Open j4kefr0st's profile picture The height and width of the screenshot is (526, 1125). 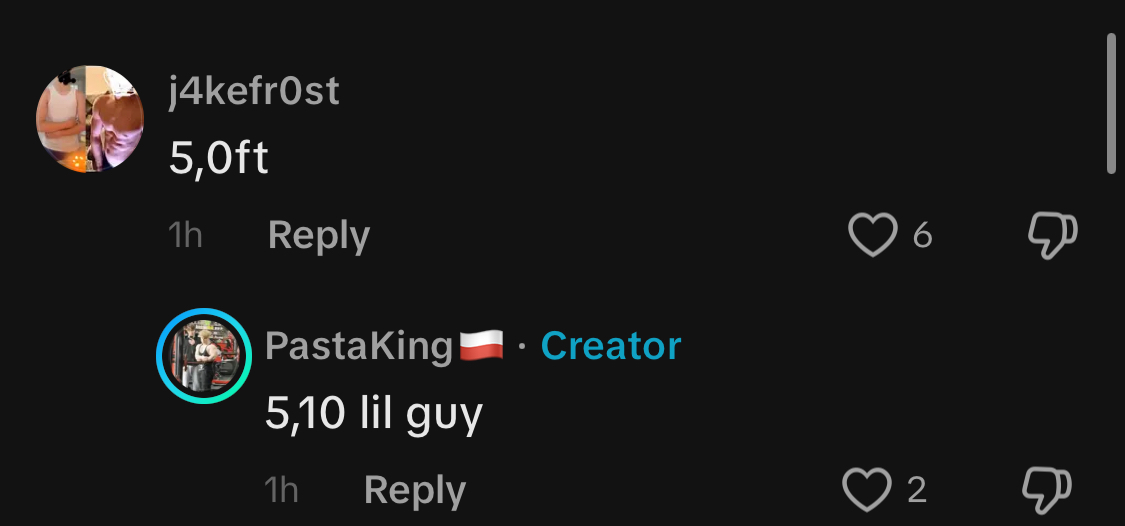point(90,119)
